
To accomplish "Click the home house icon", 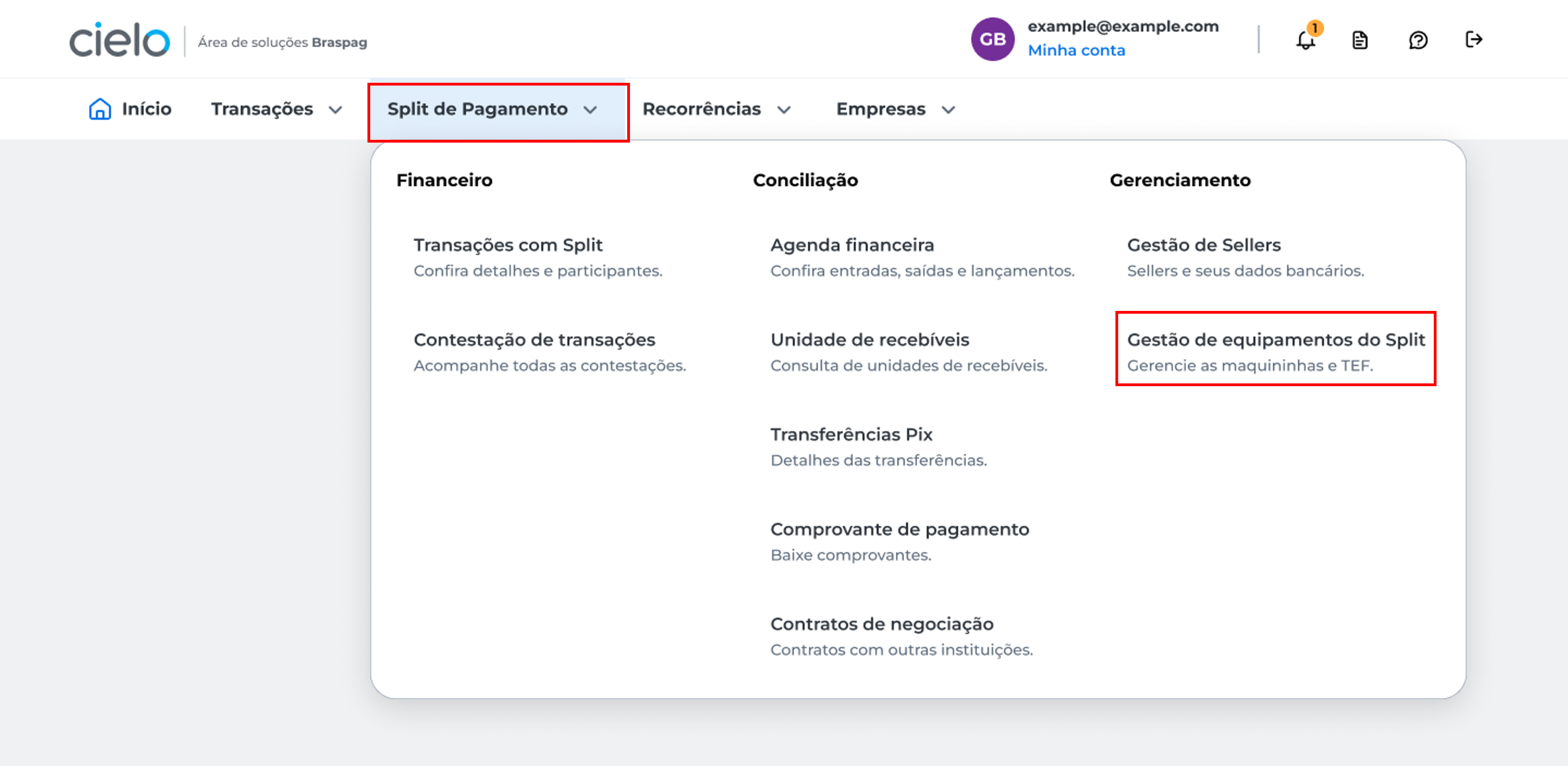I will point(100,109).
